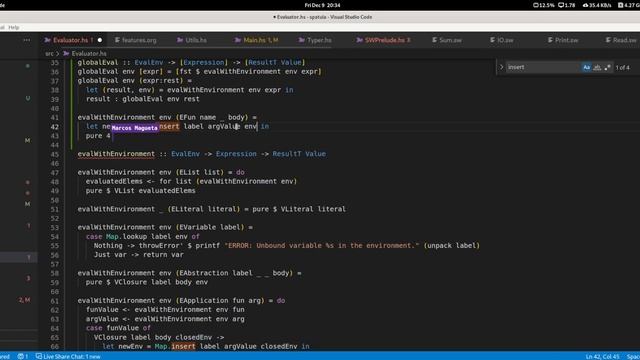Click line number 42 in the gutter
Image resolution: width=640 pixels, height=360 pixels.
(x=55, y=127)
